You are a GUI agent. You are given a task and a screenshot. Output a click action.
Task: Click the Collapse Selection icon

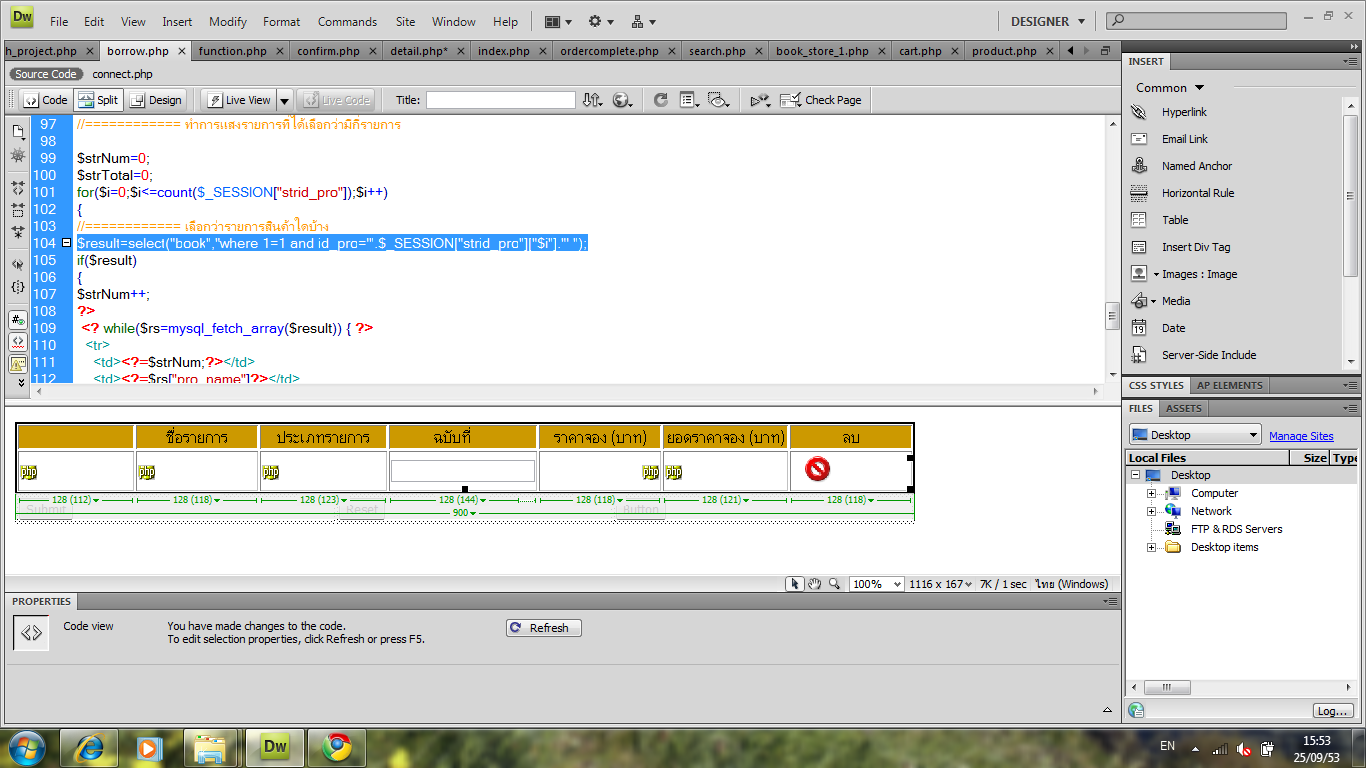[x=18, y=210]
